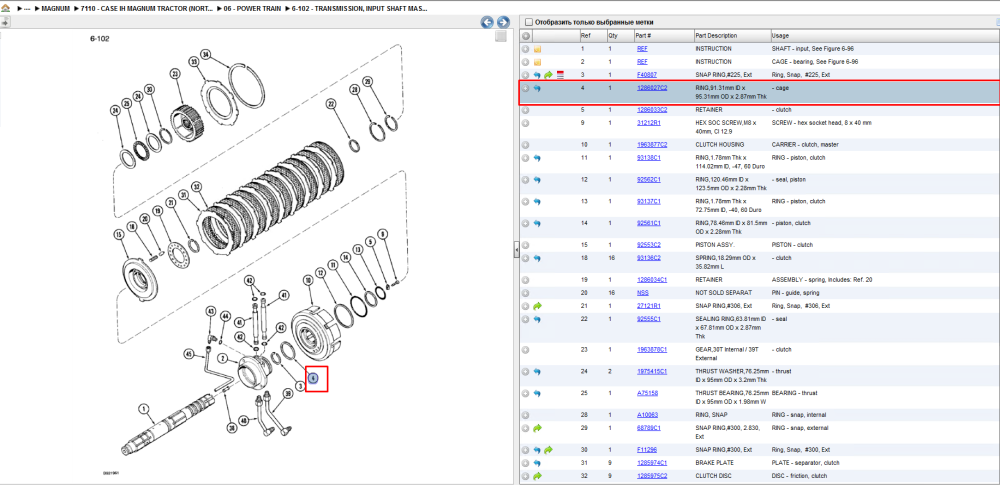Enable 'Отобразить только выбранные метки' checkbox

(x=528, y=22)
